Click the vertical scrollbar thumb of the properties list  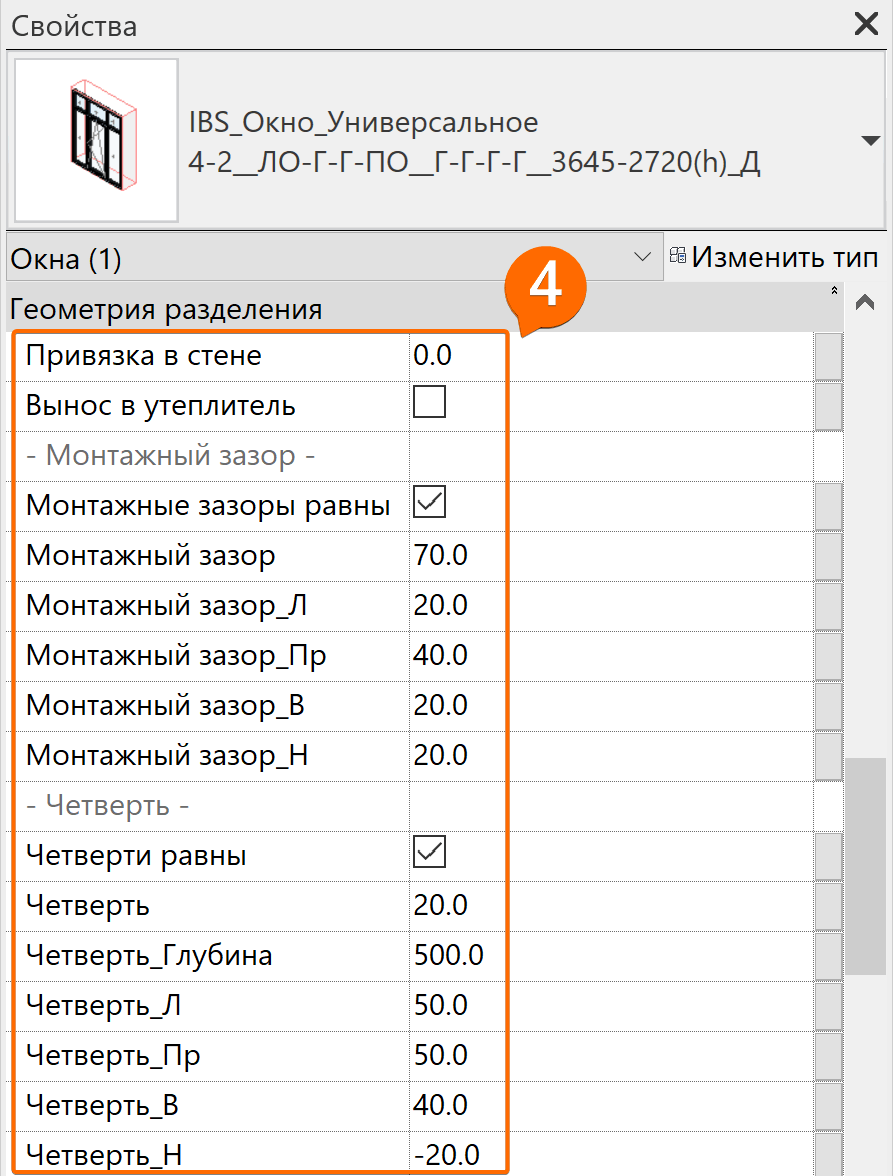865,866
